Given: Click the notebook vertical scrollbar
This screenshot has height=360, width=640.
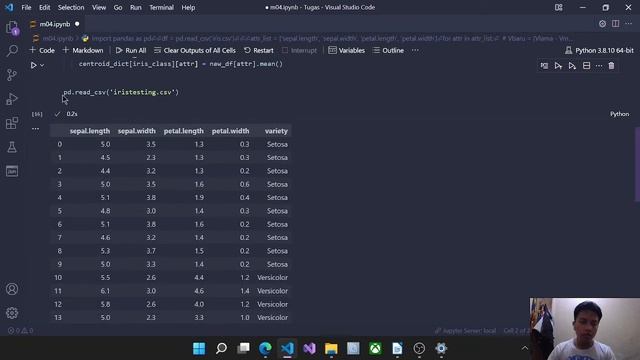Looking at the screenshot, I should (637, 164).
